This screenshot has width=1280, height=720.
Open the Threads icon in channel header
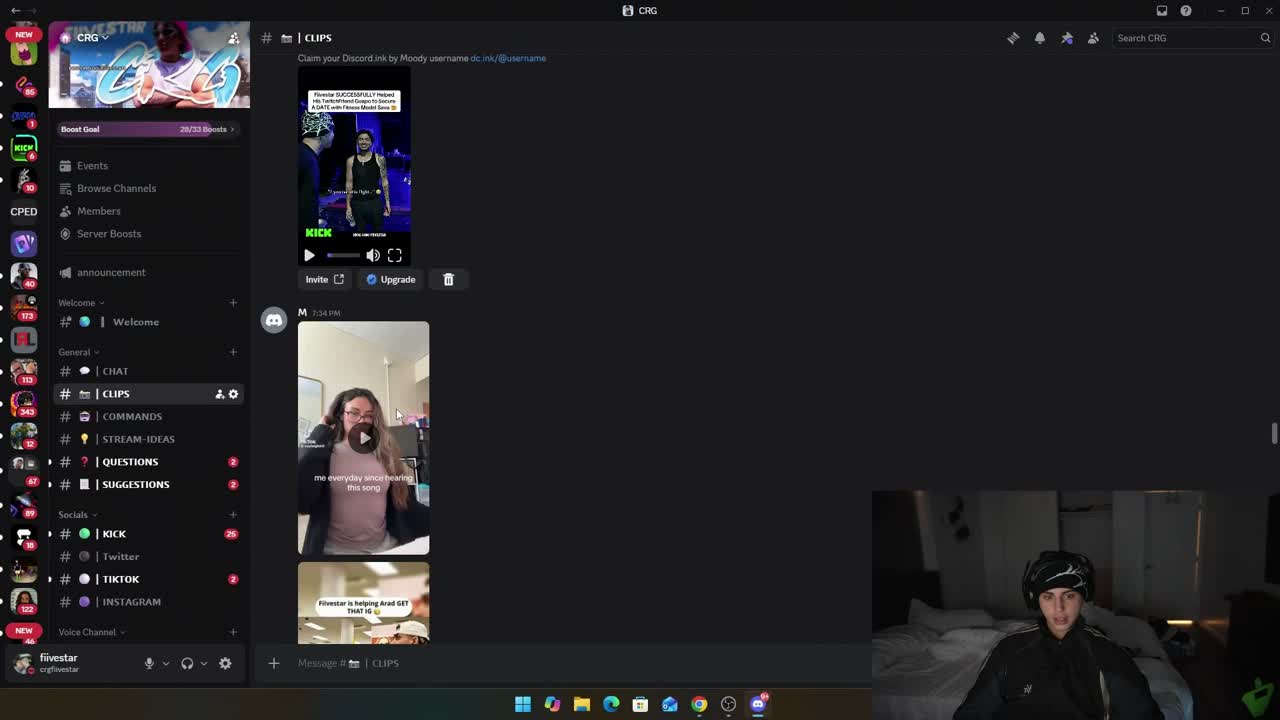point(1013,38)
